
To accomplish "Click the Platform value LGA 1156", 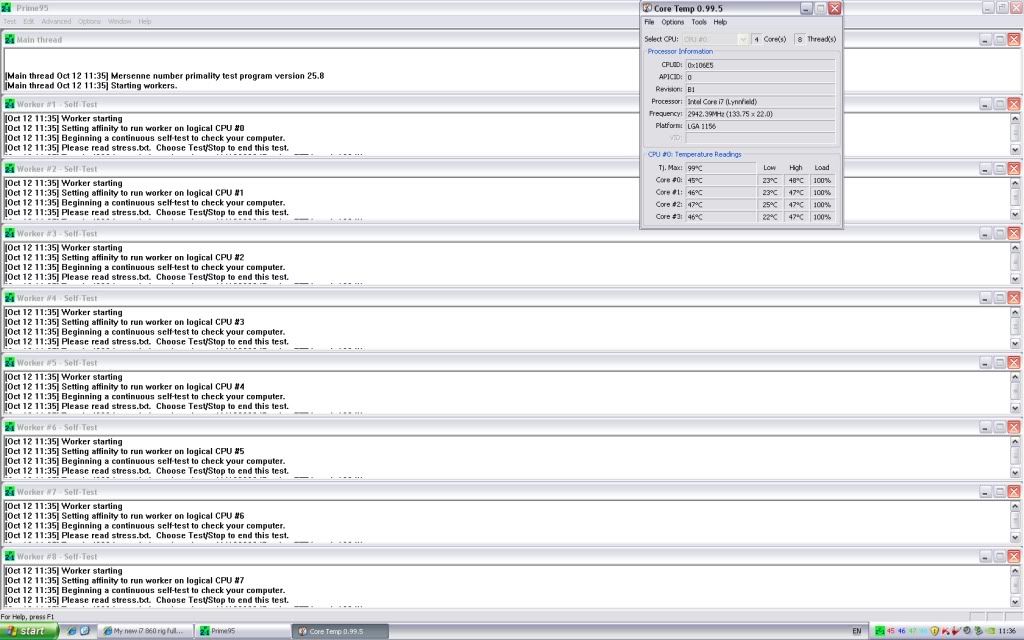I will pos(760,126).
